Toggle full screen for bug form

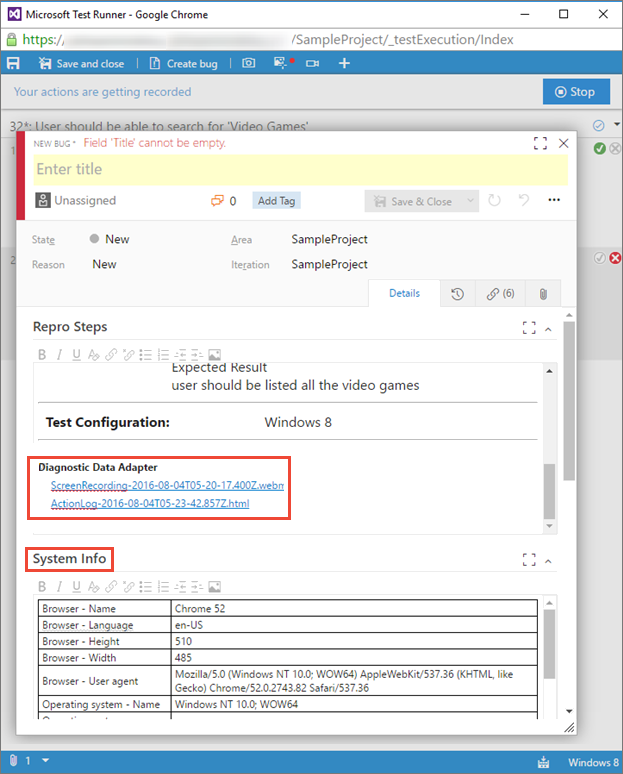coord(541,143)
